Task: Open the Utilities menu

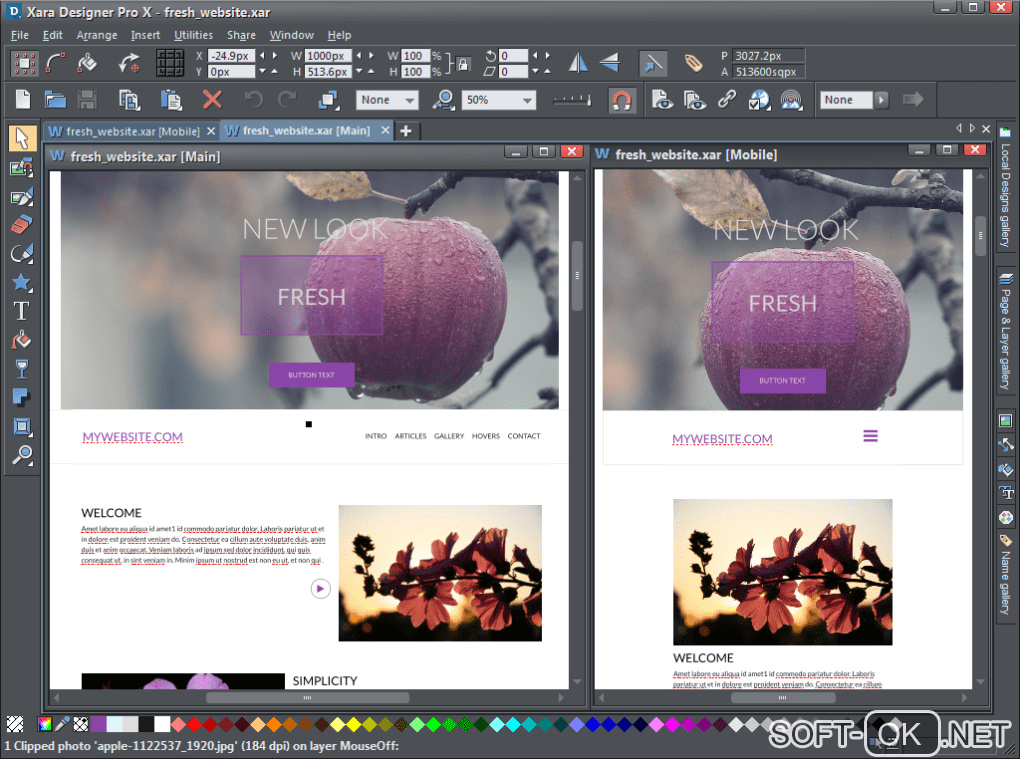Action: (x=193, y=35)
